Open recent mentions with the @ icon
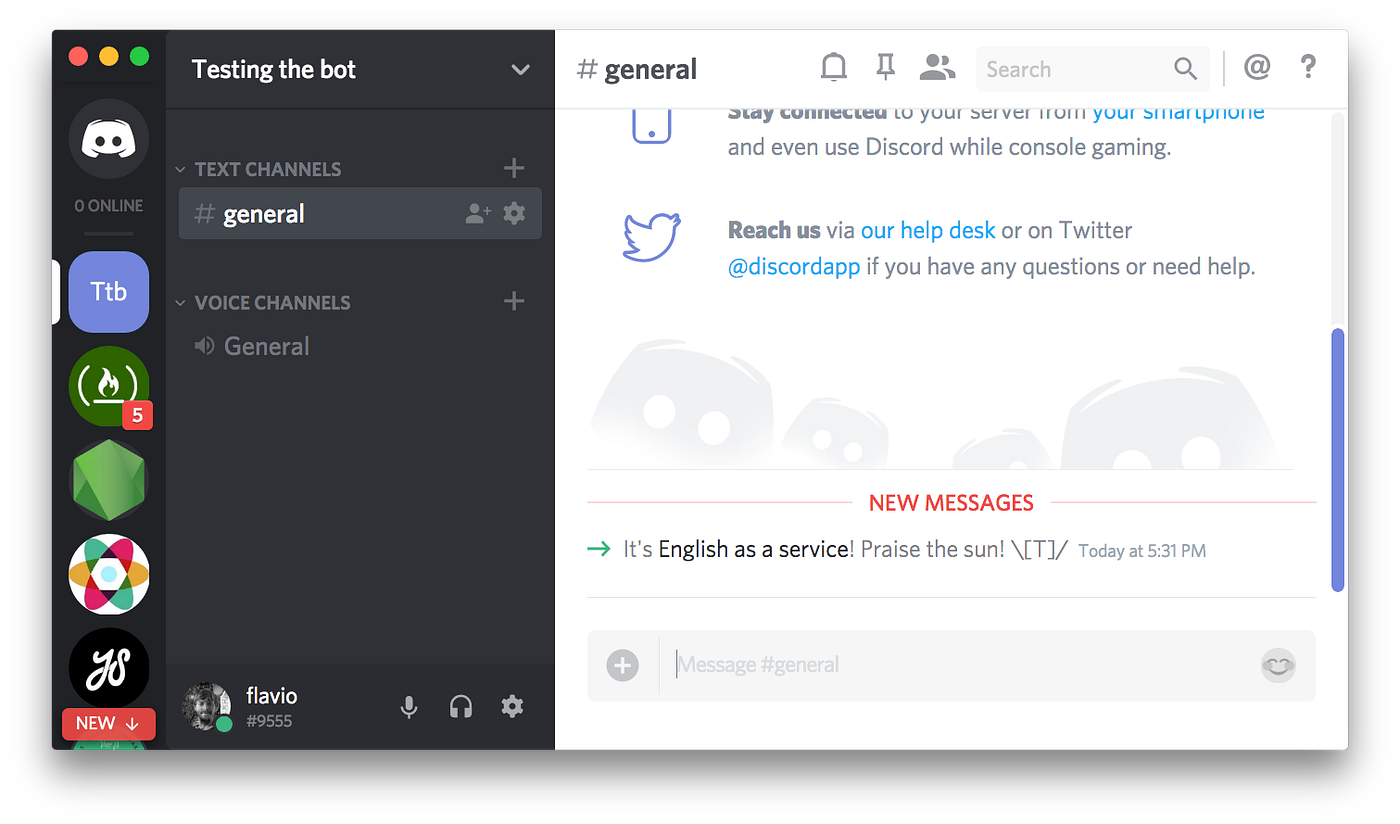The image size is (1400, 824). [x=1256, y=67]
